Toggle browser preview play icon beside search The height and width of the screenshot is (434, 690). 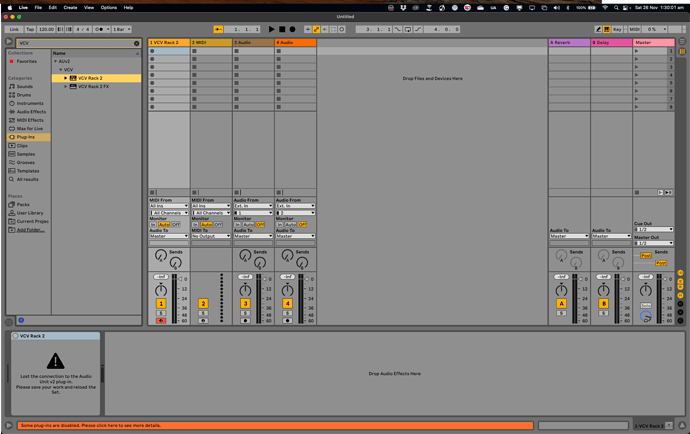pyautogui.click(x=9, y=41)
